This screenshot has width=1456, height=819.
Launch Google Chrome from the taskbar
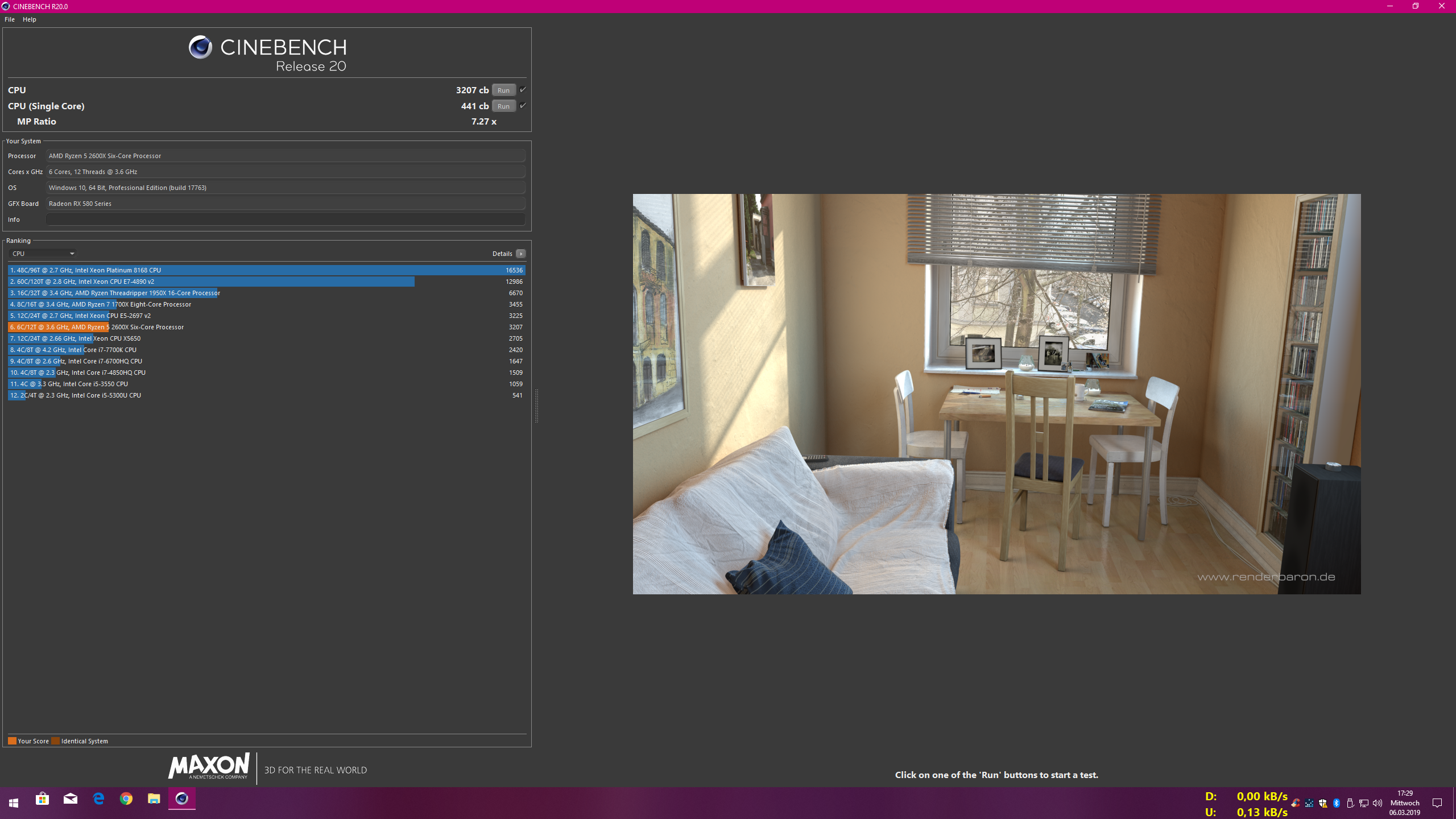click(126, 799)
